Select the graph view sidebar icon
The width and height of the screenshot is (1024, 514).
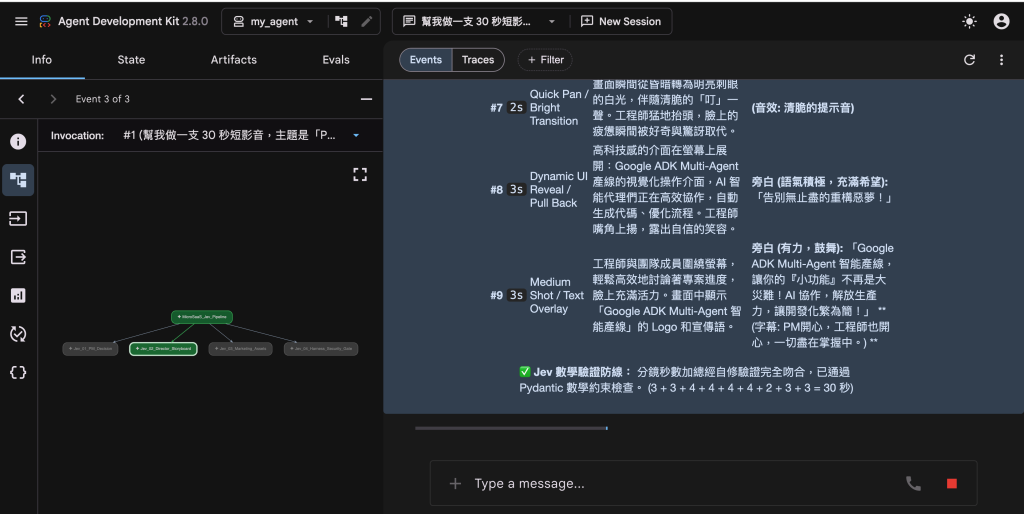18,180
